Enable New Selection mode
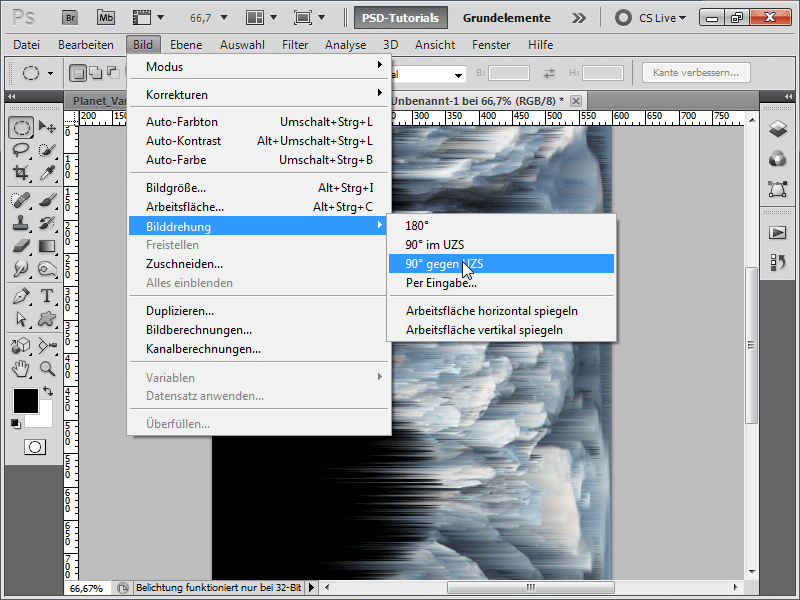800x600 pixels. click(x=78, y=73)
